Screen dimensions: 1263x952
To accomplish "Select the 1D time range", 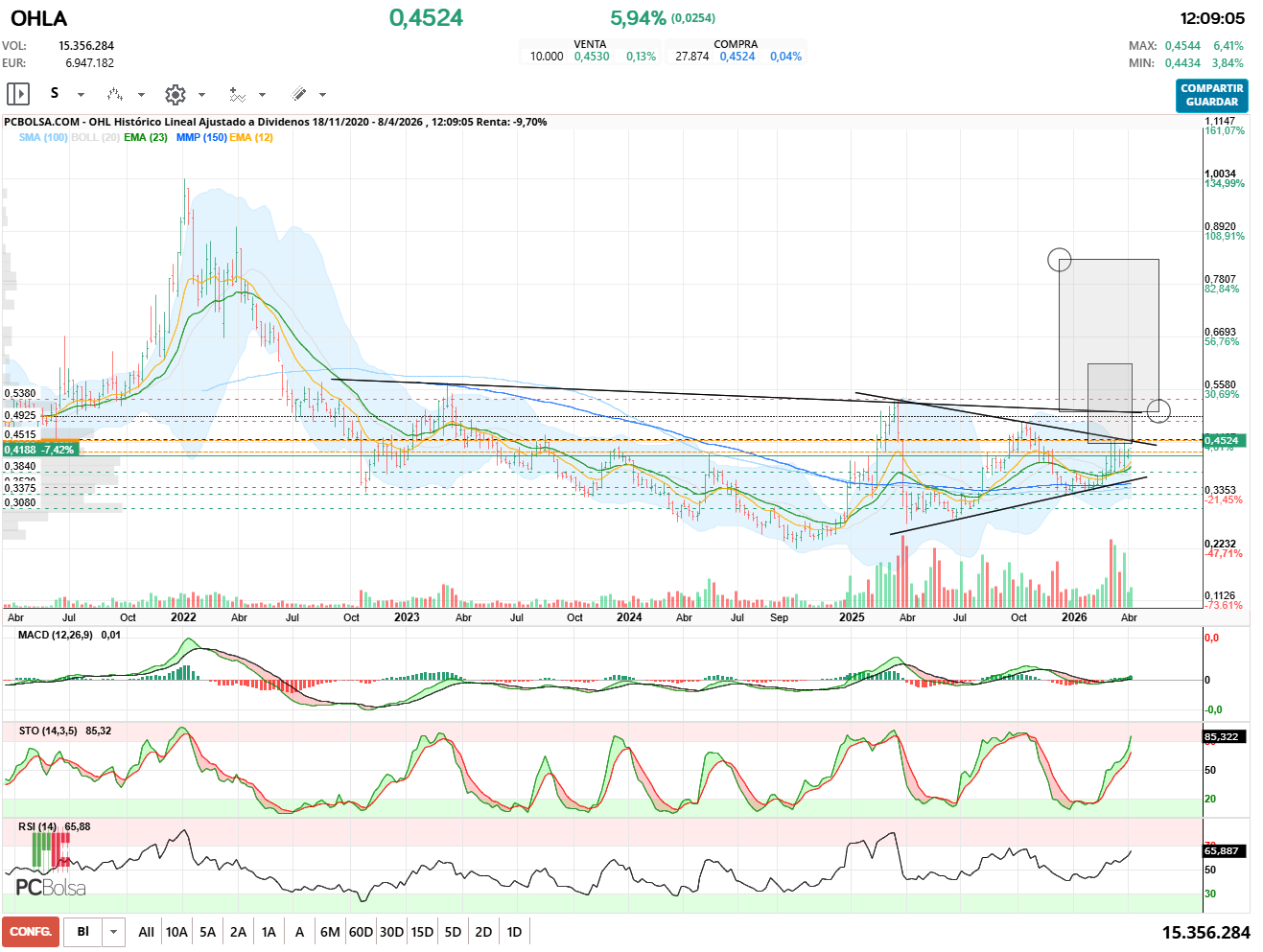I will click(514, 932).
